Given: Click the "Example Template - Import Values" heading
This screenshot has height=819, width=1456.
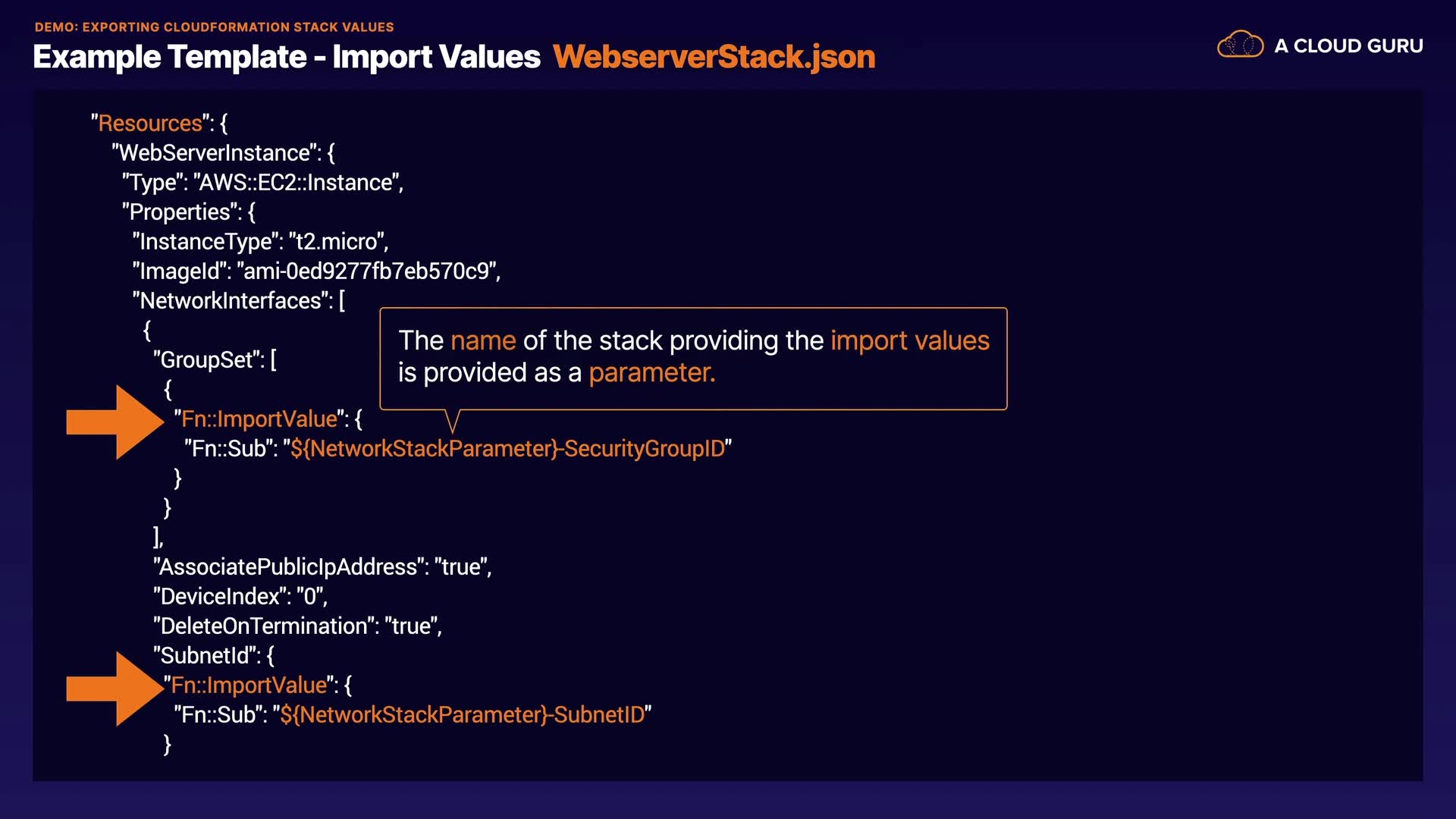Looking at the screenshot, I should point(287,57).
